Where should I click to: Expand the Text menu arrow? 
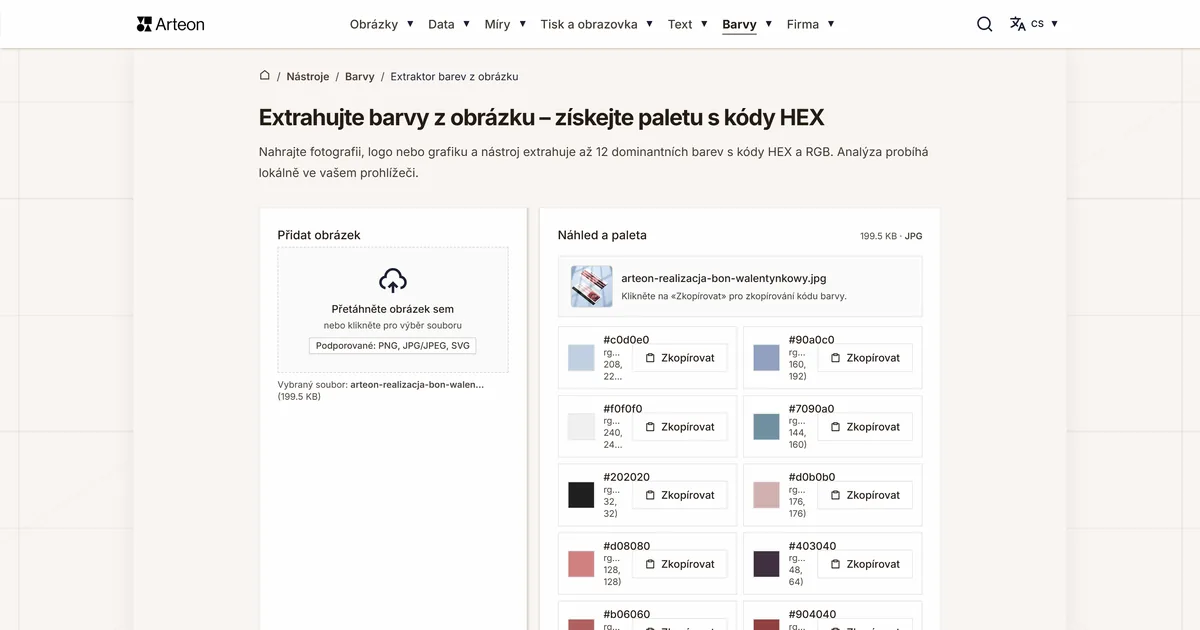(x=704, y=24)
